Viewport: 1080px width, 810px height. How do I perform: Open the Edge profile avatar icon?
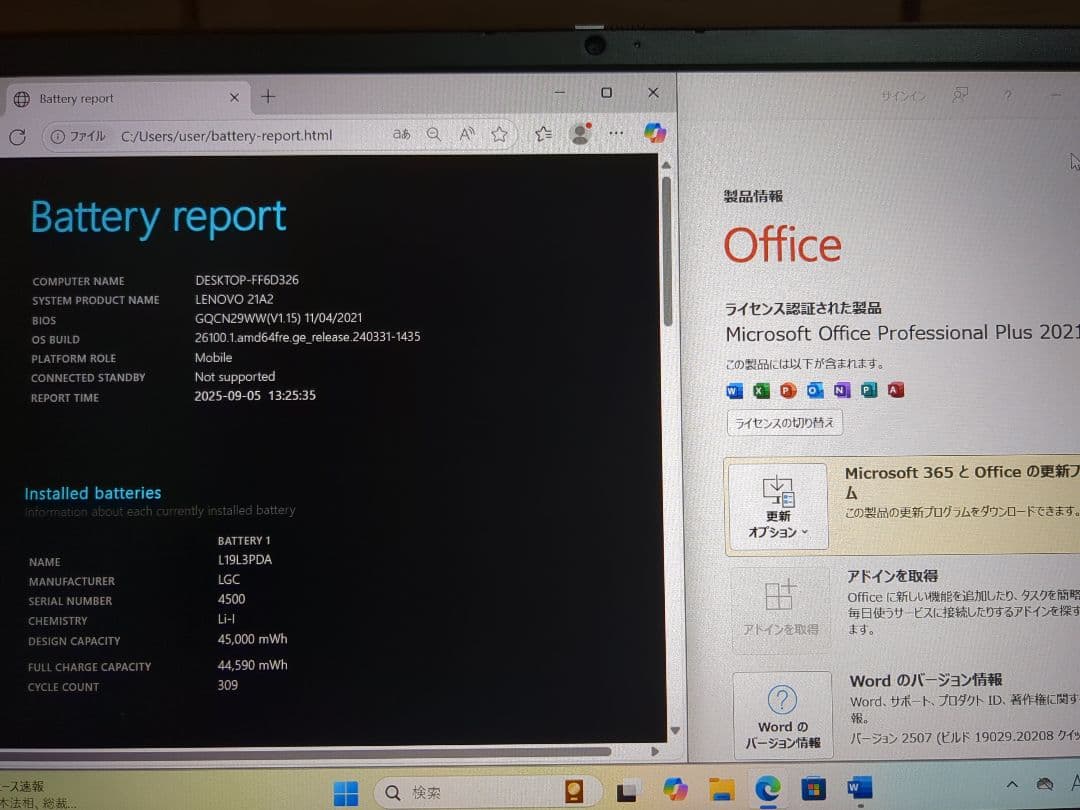pyautogui.click(x=580, y=134)
